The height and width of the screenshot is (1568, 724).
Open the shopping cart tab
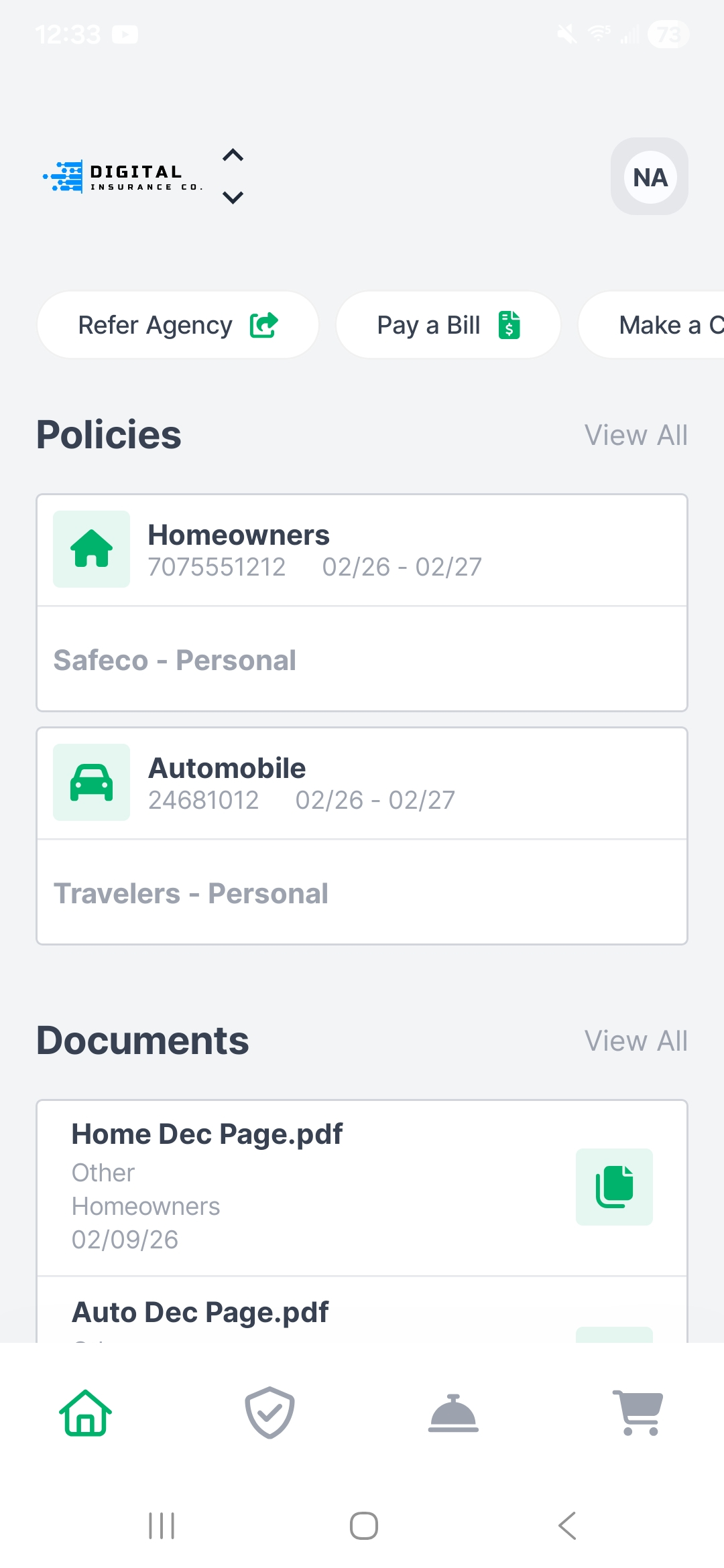click(x=638, y=1413)
